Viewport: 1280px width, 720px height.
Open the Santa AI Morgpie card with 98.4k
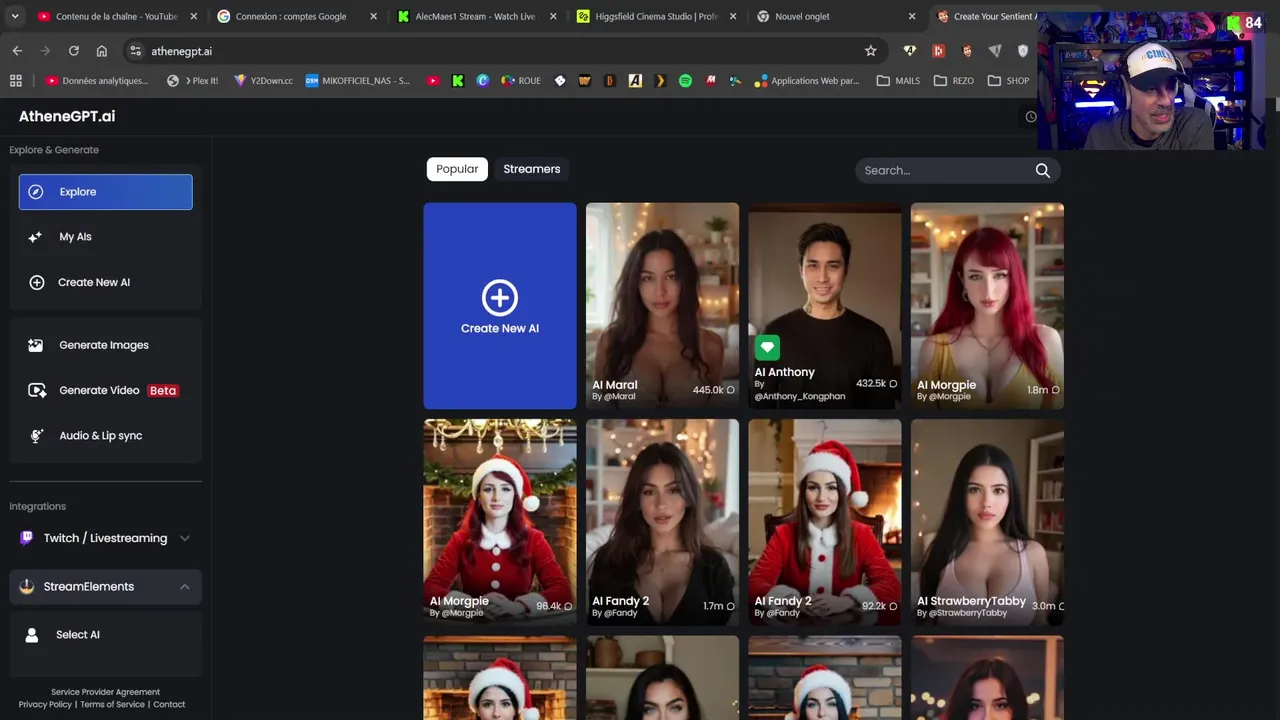tap(500, 522)
